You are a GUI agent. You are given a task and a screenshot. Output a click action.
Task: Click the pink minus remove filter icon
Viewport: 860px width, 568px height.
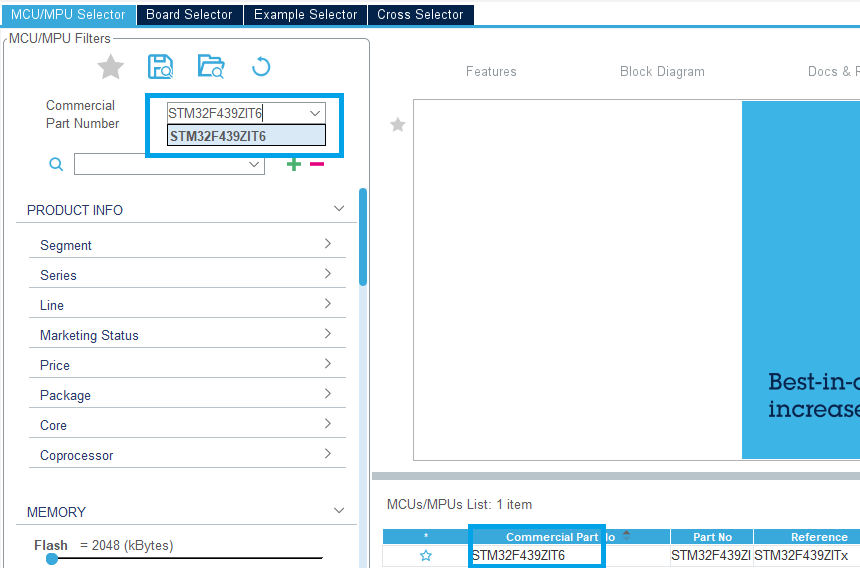coord(317,164)
